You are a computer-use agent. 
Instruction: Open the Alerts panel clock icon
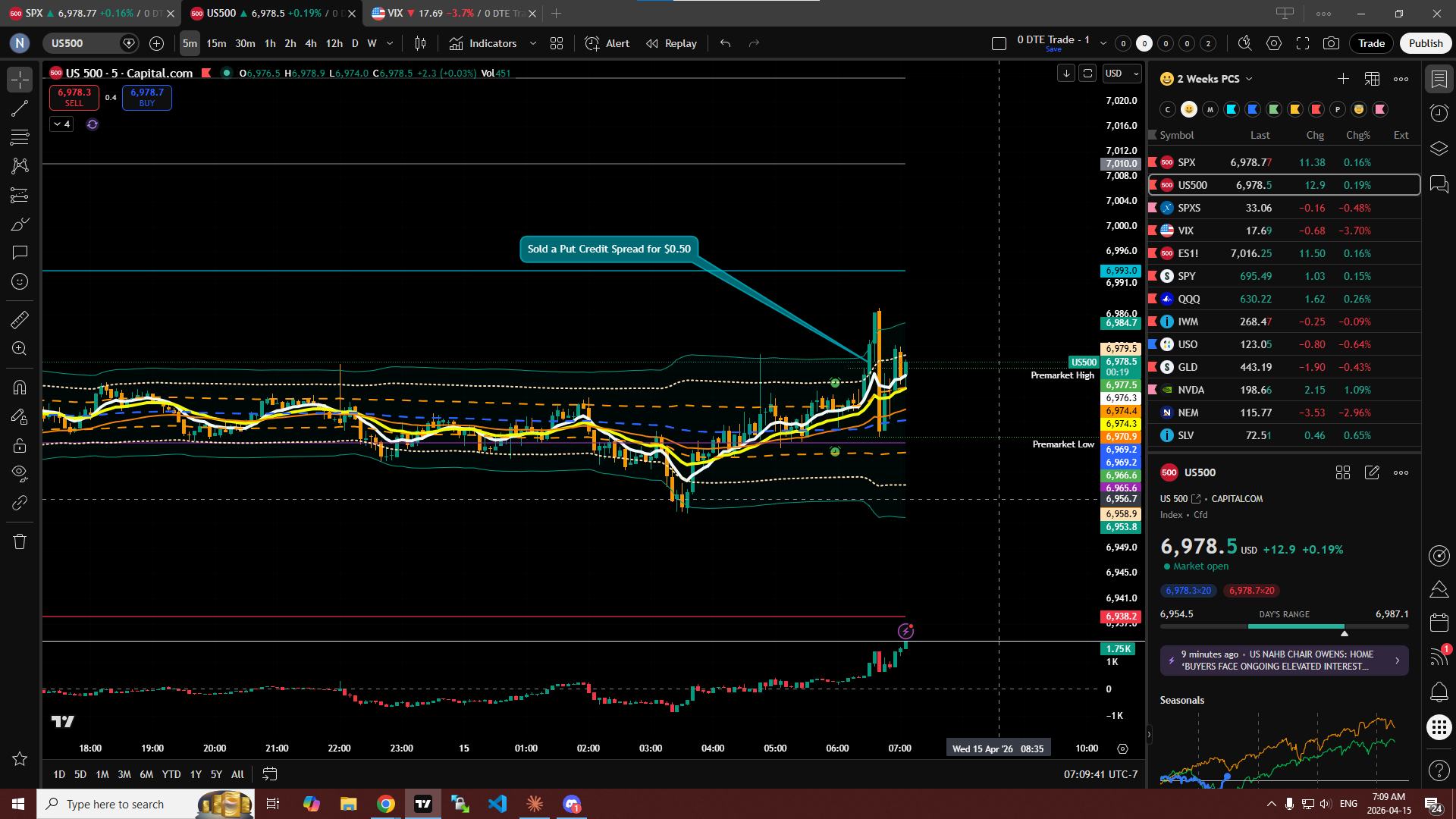1439,114
